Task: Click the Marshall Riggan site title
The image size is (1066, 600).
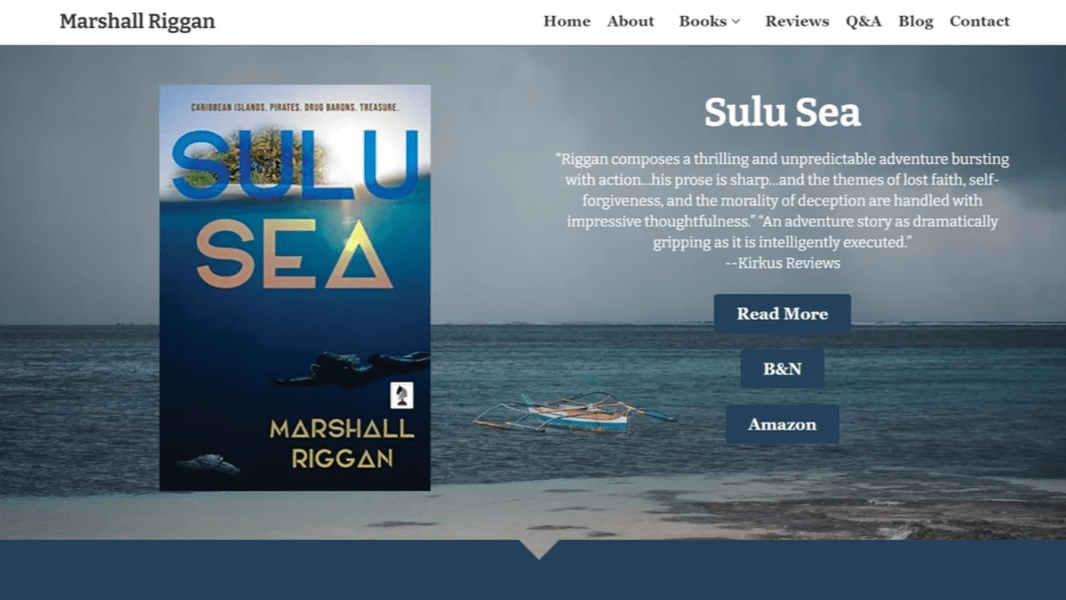Action: point(137,21)
